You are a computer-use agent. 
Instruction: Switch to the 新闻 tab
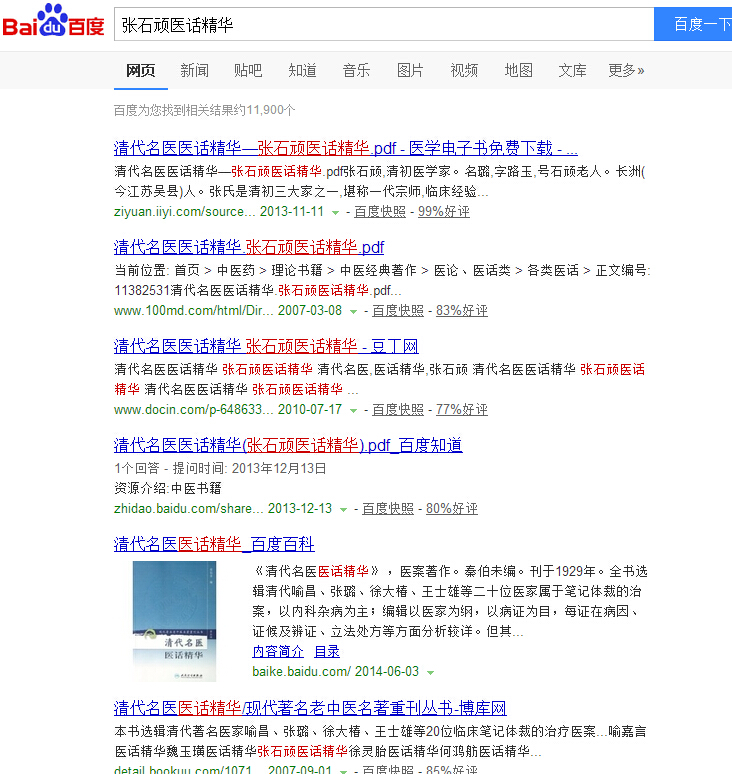(194, 71)
